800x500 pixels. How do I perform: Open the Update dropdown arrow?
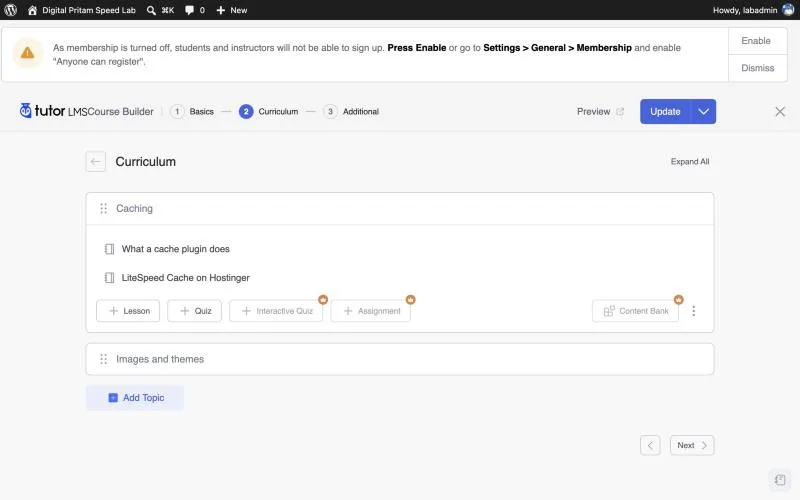point(704,111)
